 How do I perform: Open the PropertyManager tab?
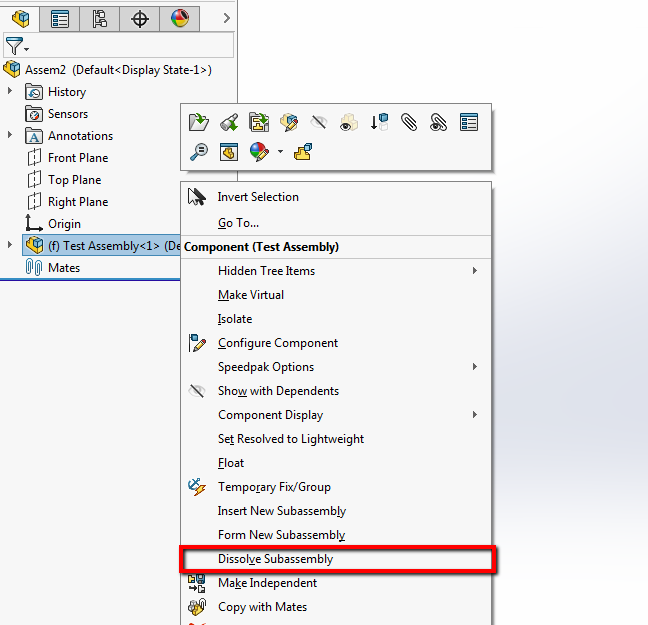click(60, 19)
